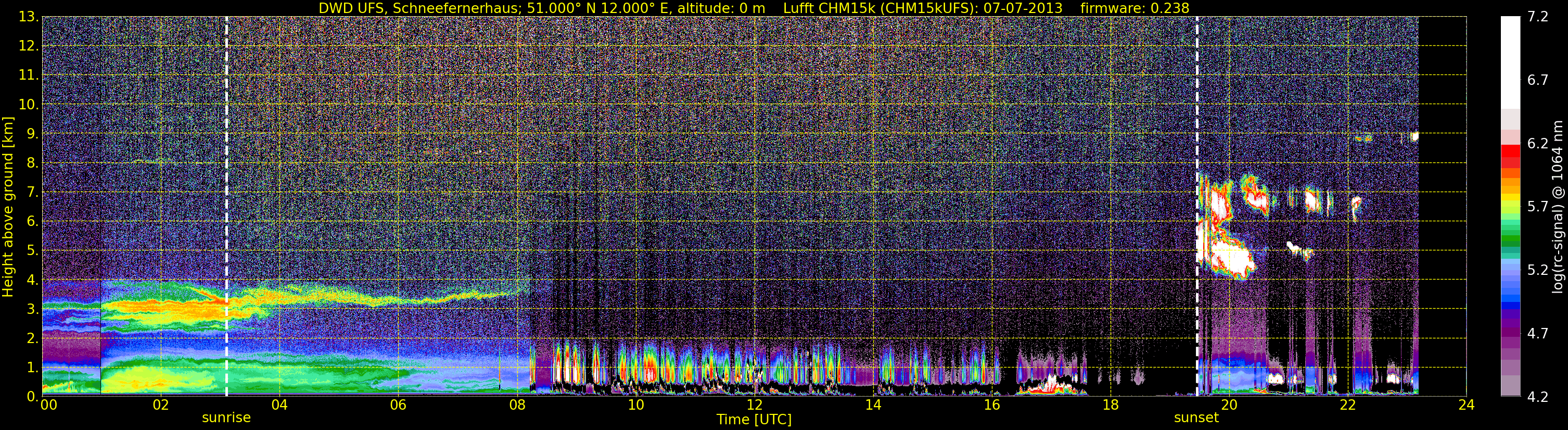Click the '16' time axis tick label

point(991,406)
